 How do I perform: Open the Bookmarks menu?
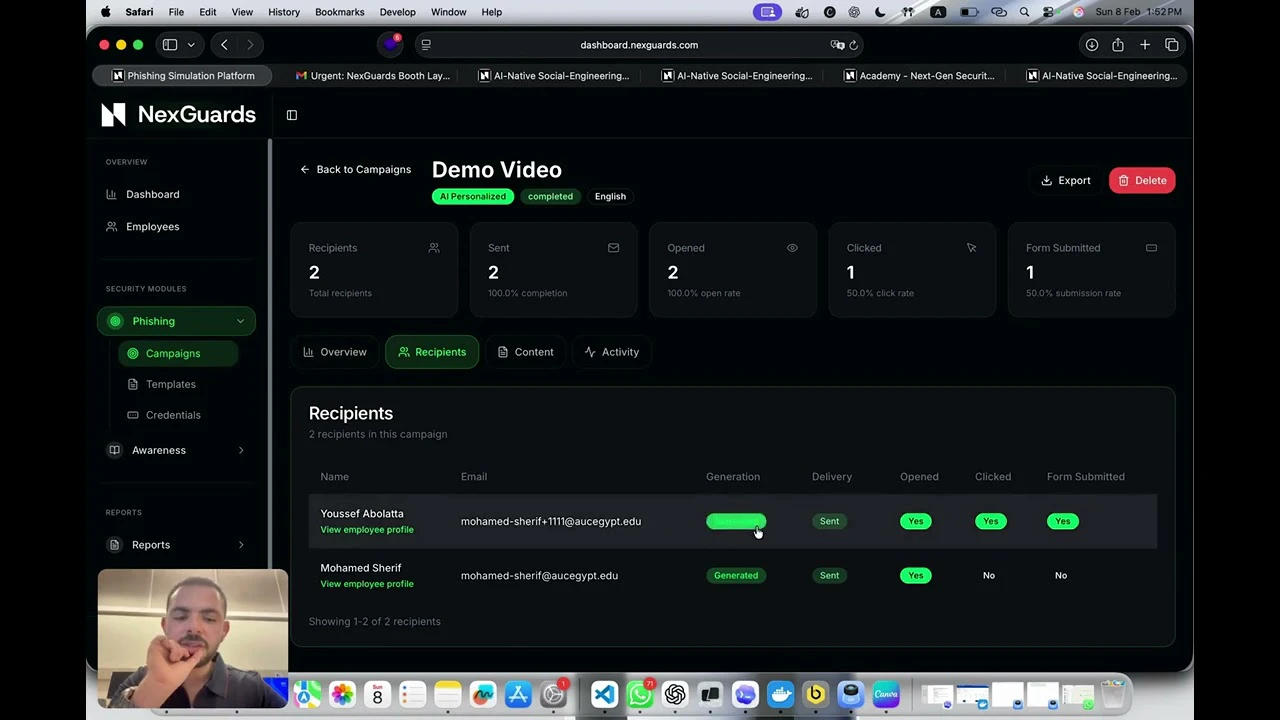click(340, 12)
